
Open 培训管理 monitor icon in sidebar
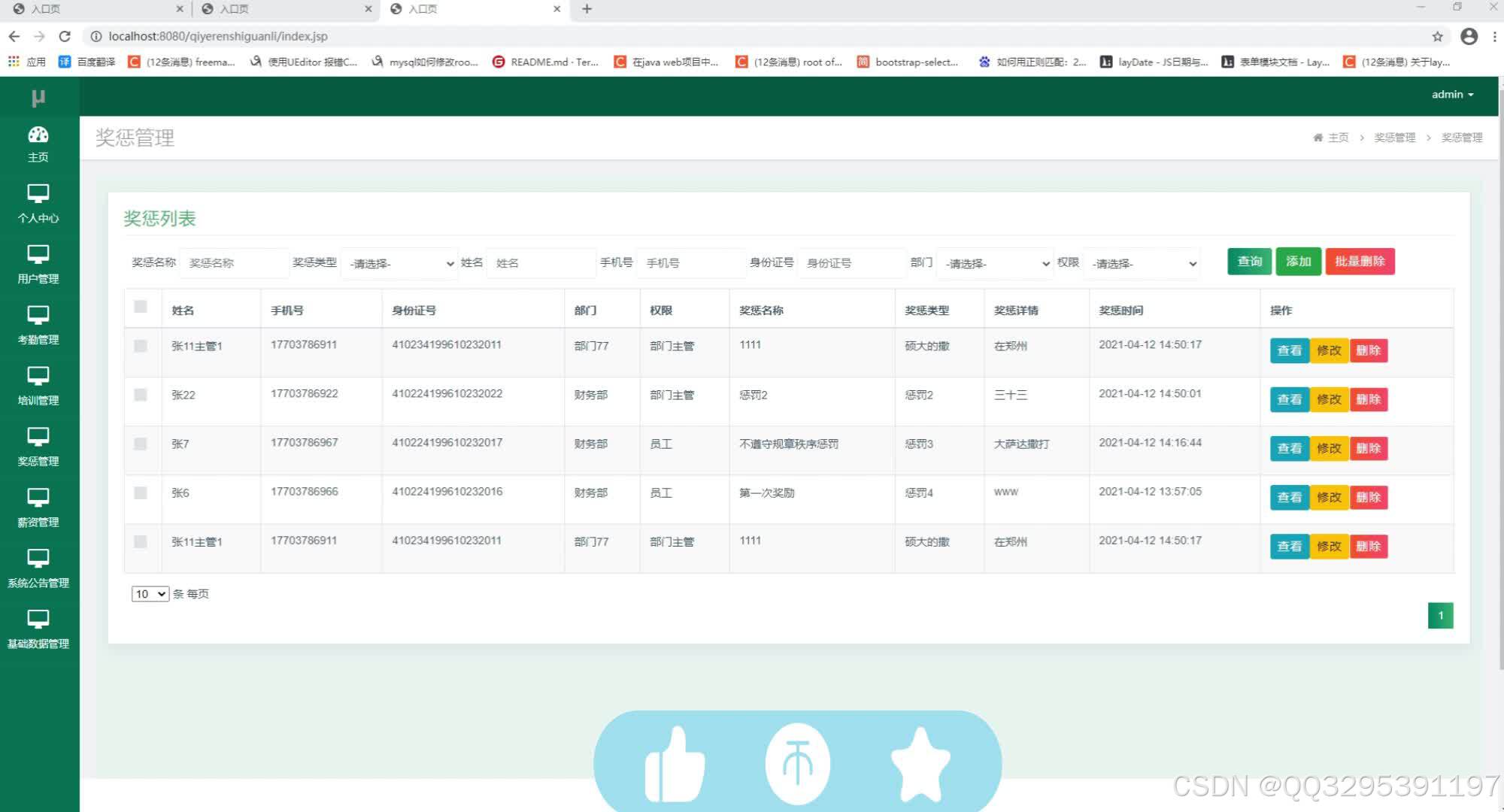(38, 376)
